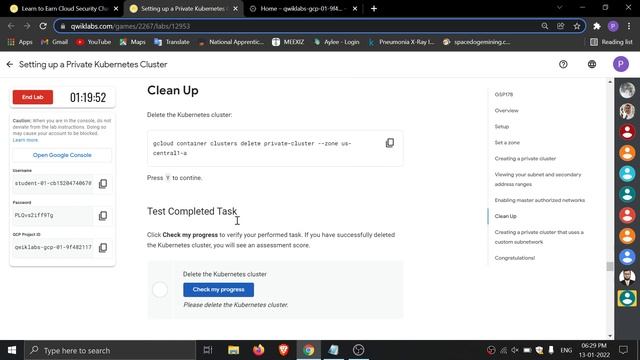Screen dimensions: 640x360
Task: Open the Chrome three-dot menu
Action: pyautogui.click(x=629, y=26)
